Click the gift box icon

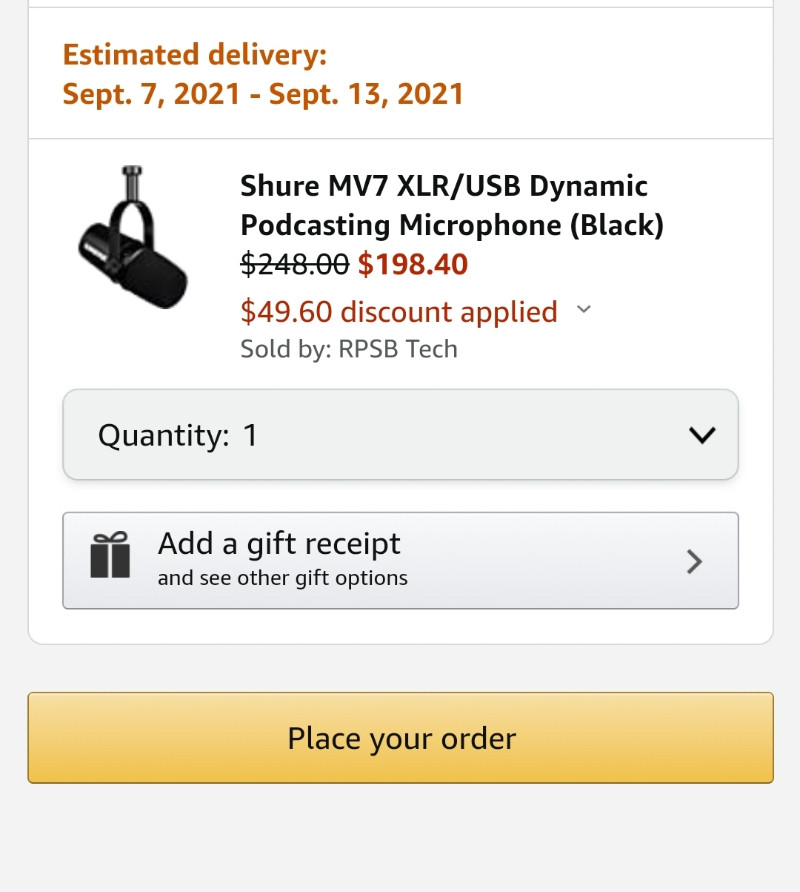[x=110, y=555]
